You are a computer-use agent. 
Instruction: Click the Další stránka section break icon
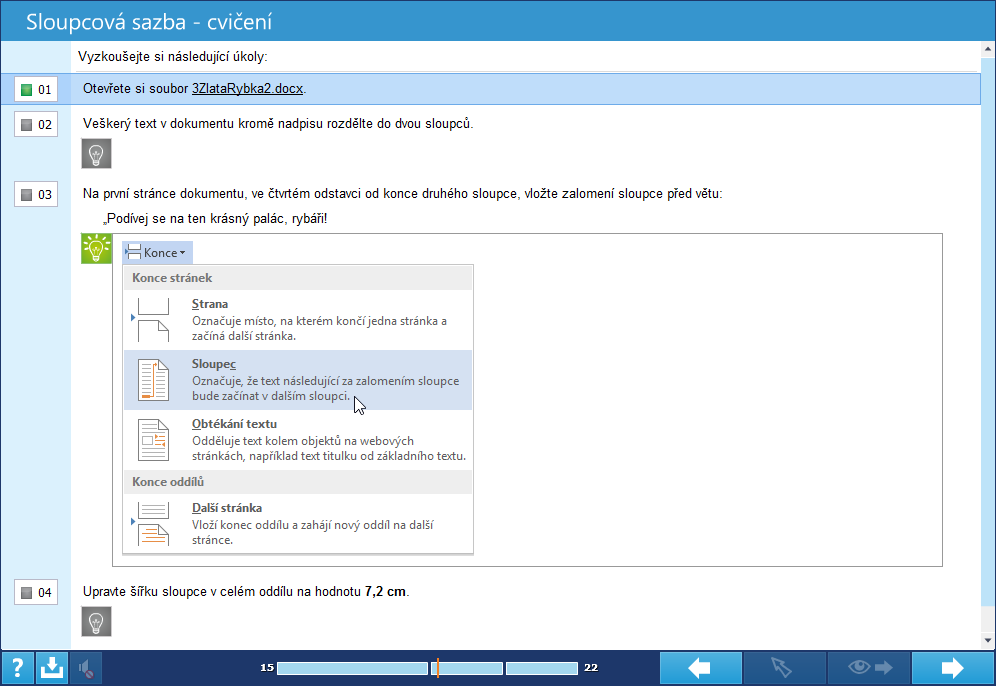(153, 523)
